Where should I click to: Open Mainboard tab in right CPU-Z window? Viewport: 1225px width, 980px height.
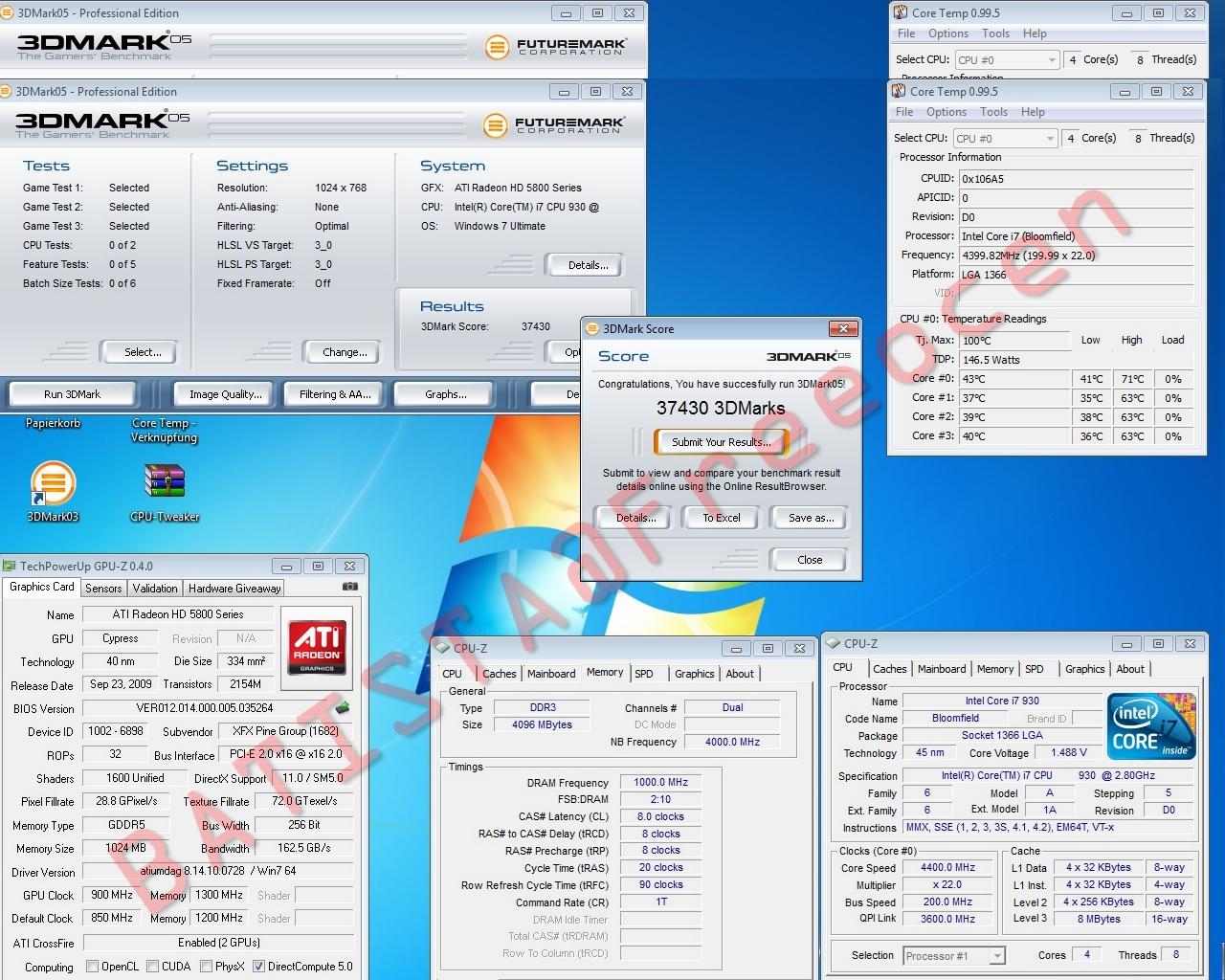943,669
